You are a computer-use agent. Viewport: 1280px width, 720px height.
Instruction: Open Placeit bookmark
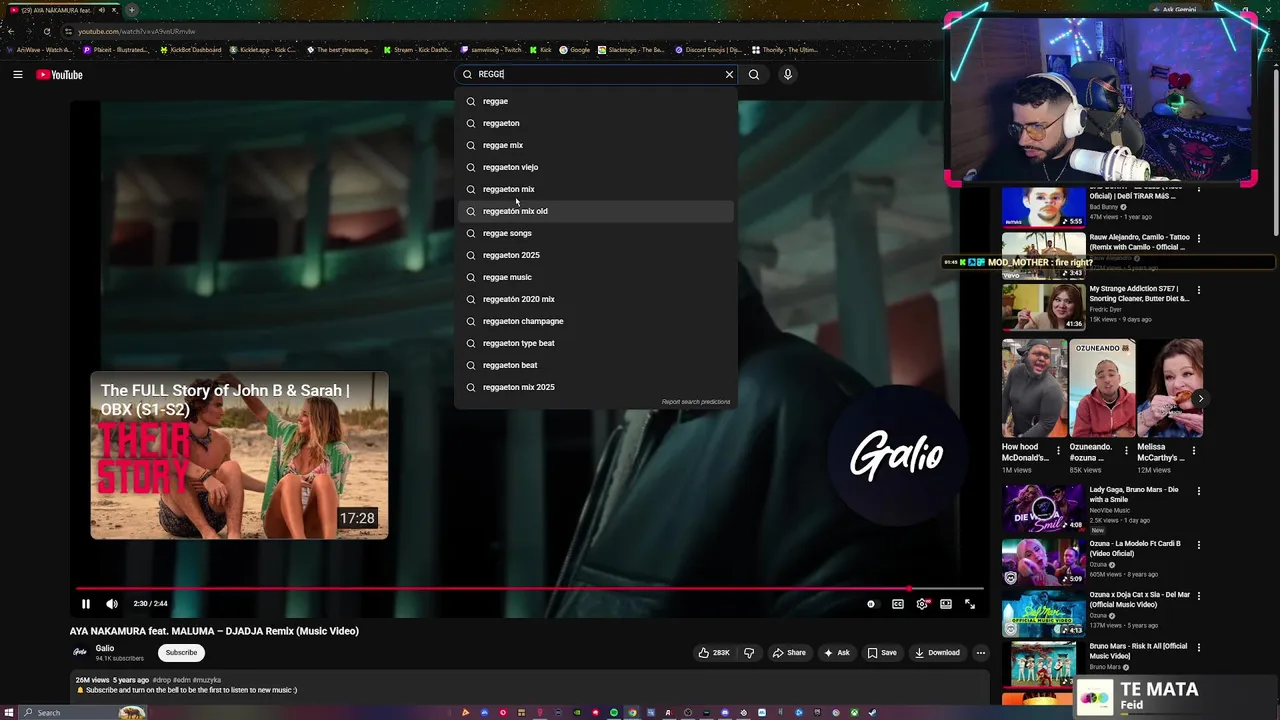tap(116, 49)
